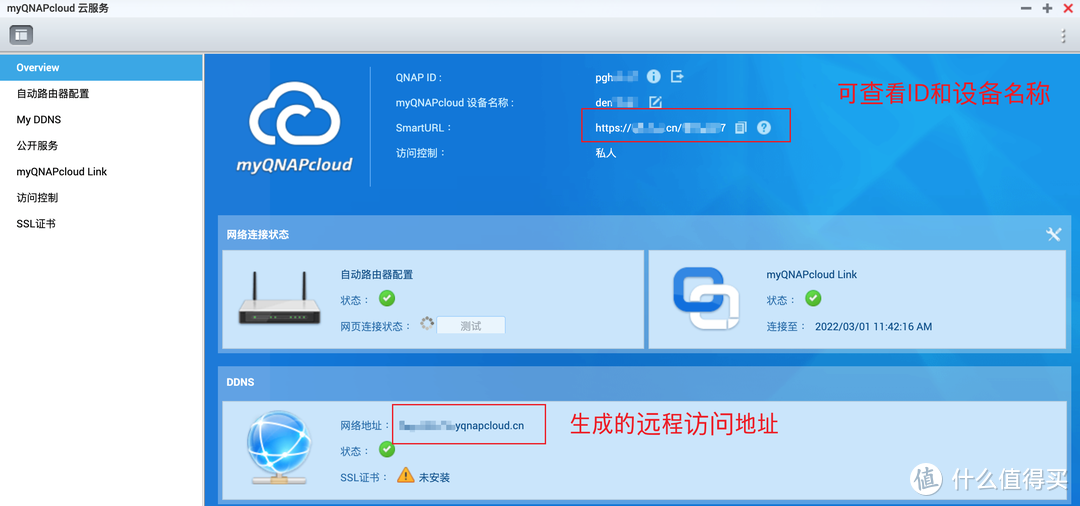Image resolution: width=1080 pixels, height=506 pixels.
Task: Click the SSL certificate warning triangle
Action: coord(406,475)
